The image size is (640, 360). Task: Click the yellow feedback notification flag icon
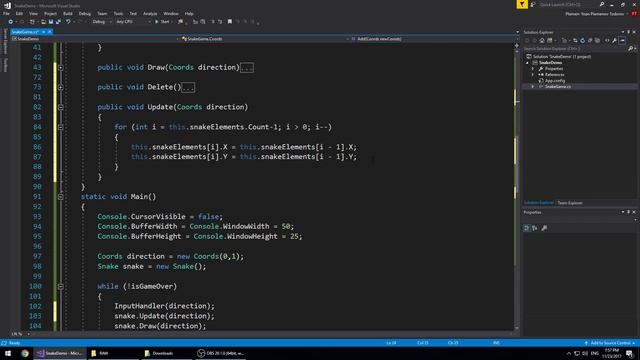pyautogui.click(x=522, y=4)
